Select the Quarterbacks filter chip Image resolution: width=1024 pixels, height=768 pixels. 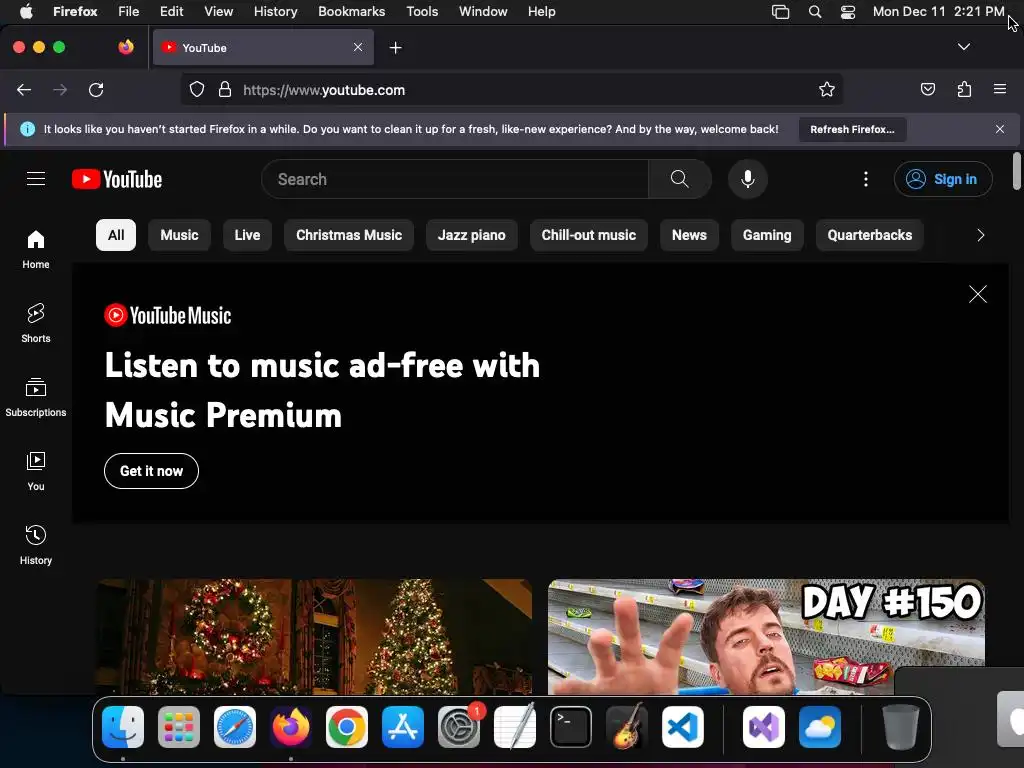coord(869,235)
